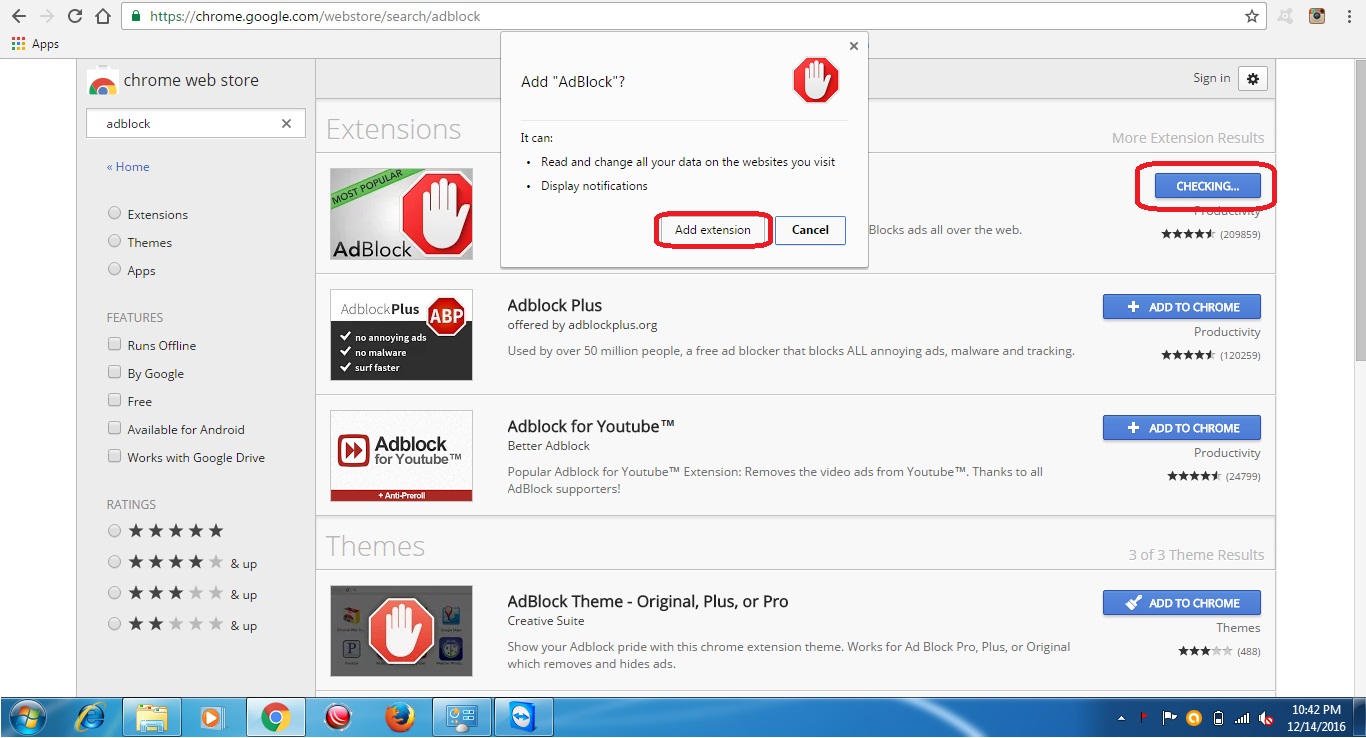Select the Extensions radio filter
The width and height of the screenshot is (1366, 738).
(x=114, y=213)
